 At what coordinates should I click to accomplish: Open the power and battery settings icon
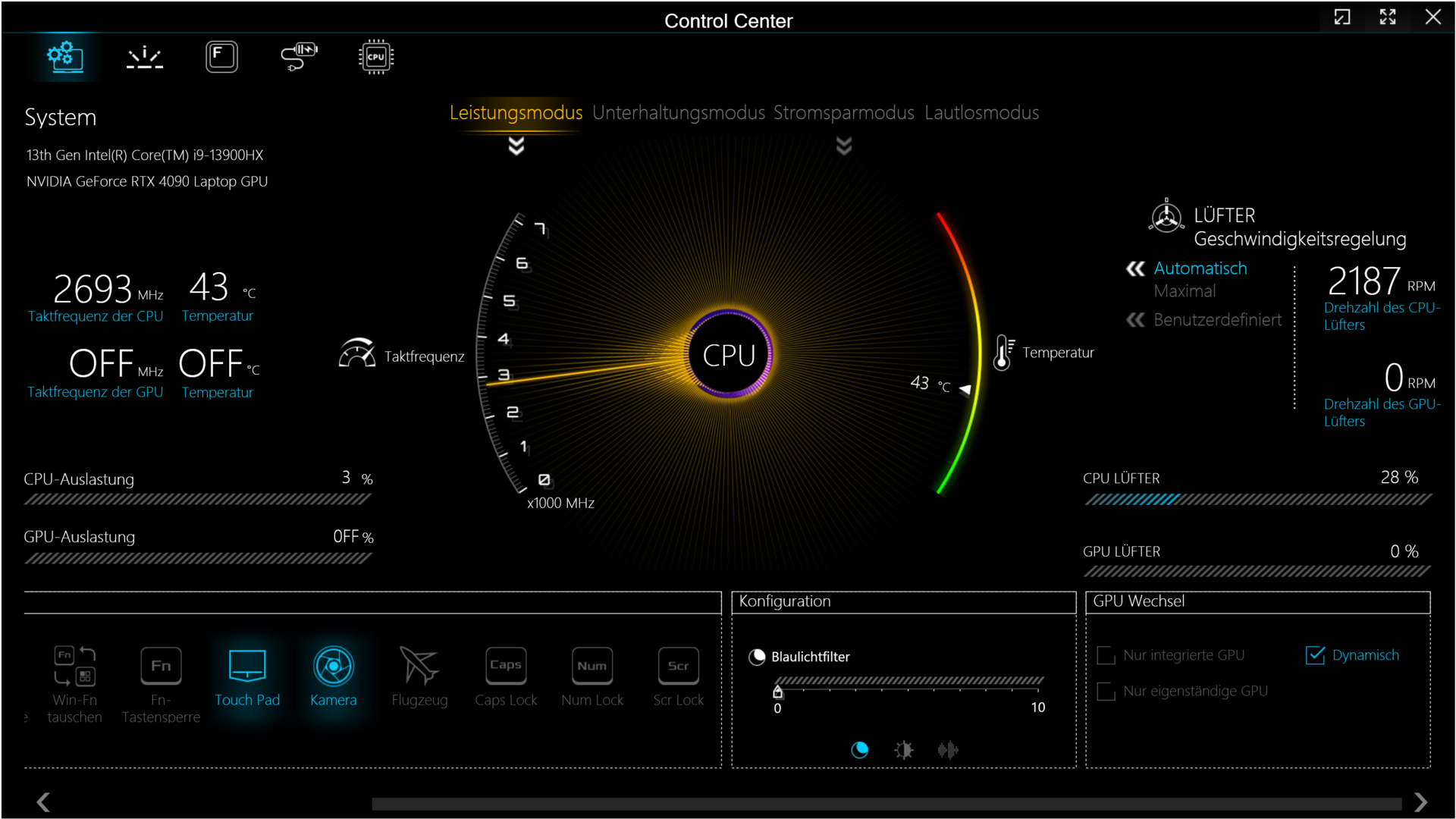(299, 57)
